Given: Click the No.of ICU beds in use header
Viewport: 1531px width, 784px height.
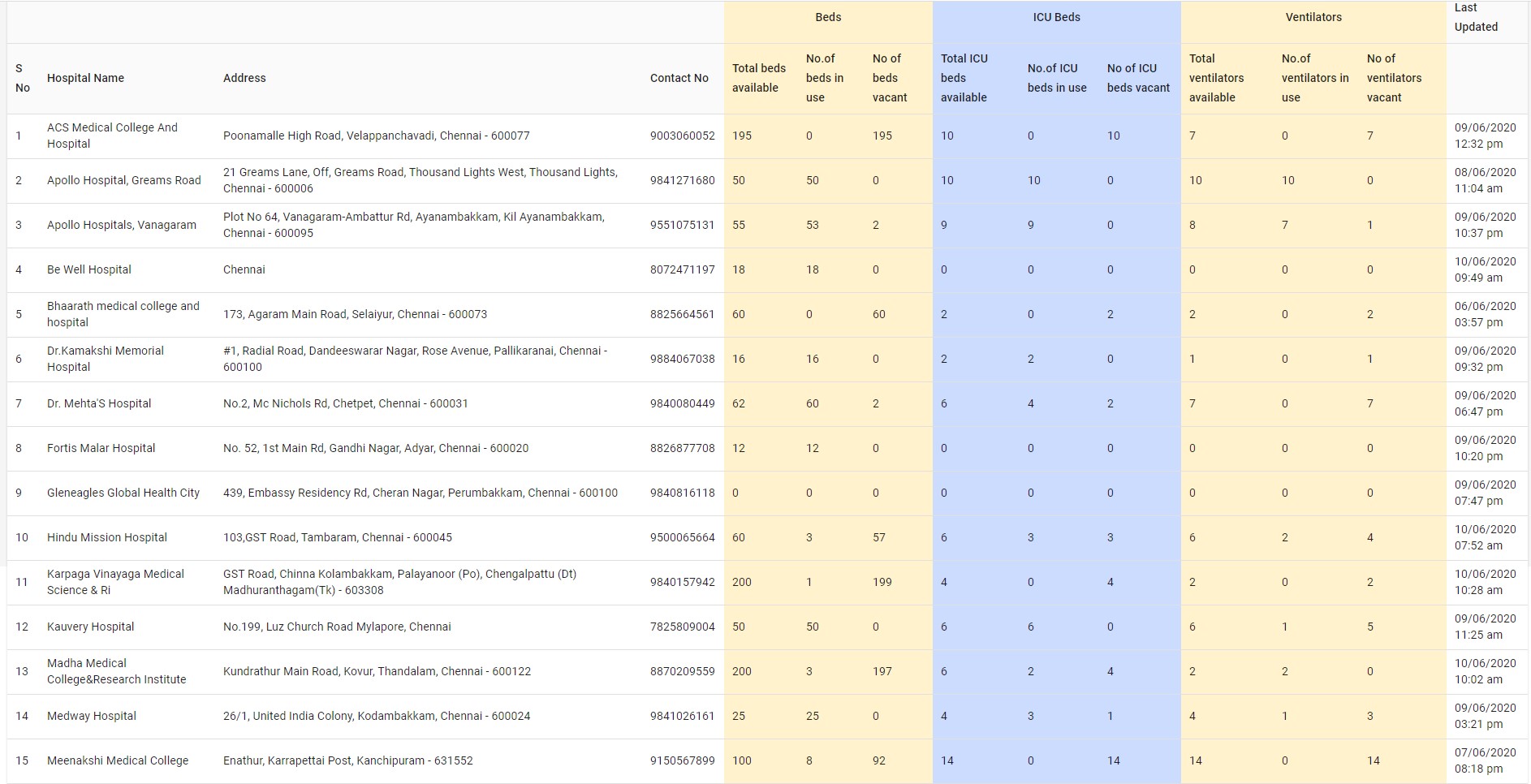Looking at the screenshot, I should point(1057,78).
